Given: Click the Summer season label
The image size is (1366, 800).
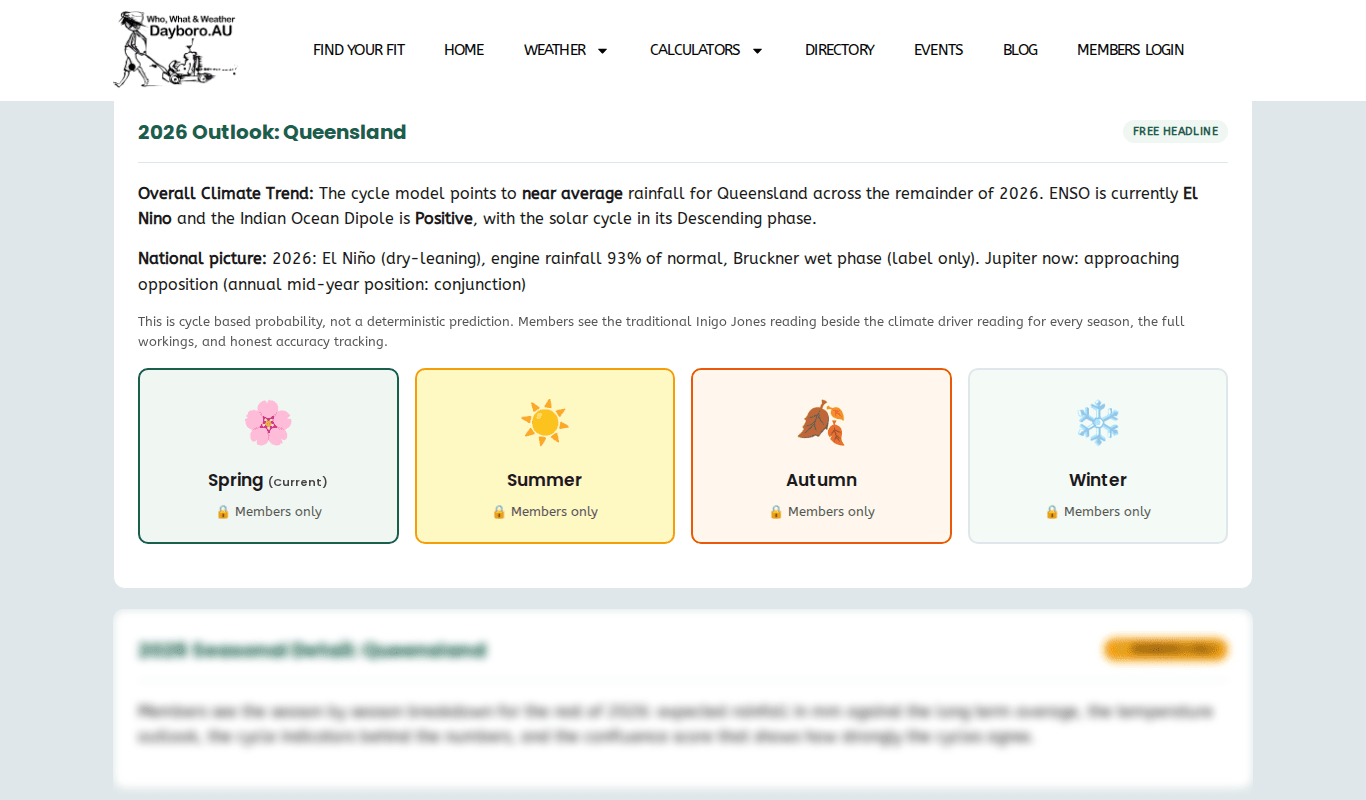Looking at the screenshot, I should [545, 480].
